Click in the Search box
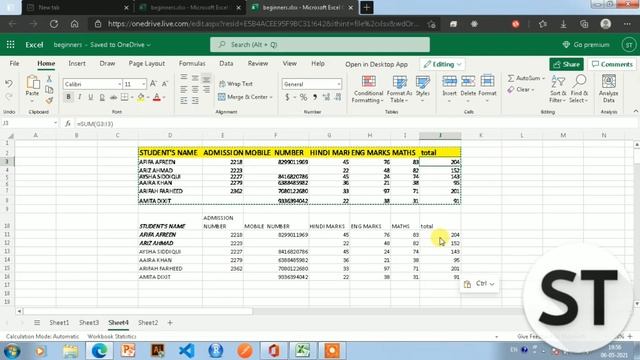The image size is (640, 360). pyautogui.click(x=320, y=44)
